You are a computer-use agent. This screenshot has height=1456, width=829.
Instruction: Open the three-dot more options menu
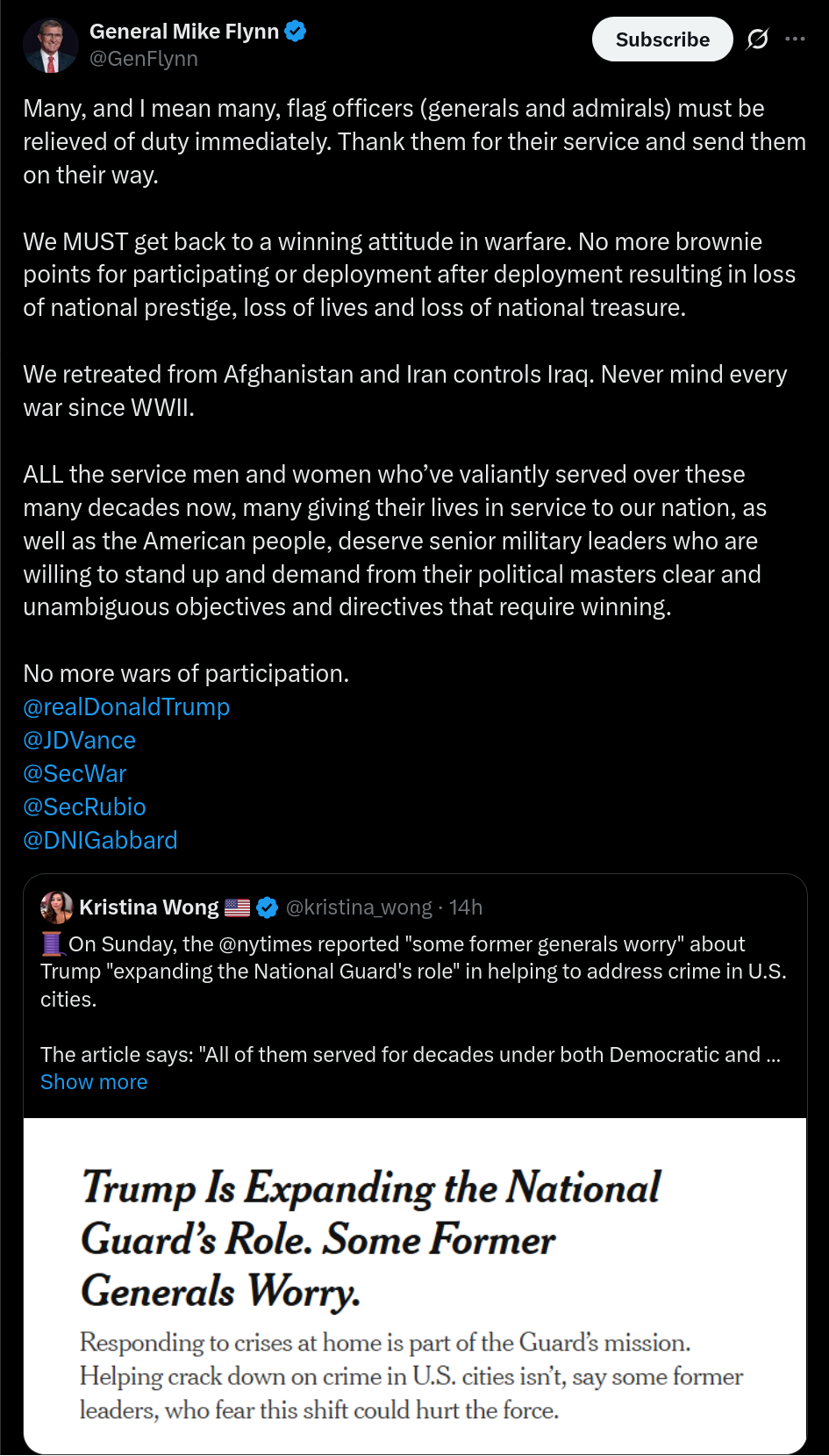click(x=795, y=39)
